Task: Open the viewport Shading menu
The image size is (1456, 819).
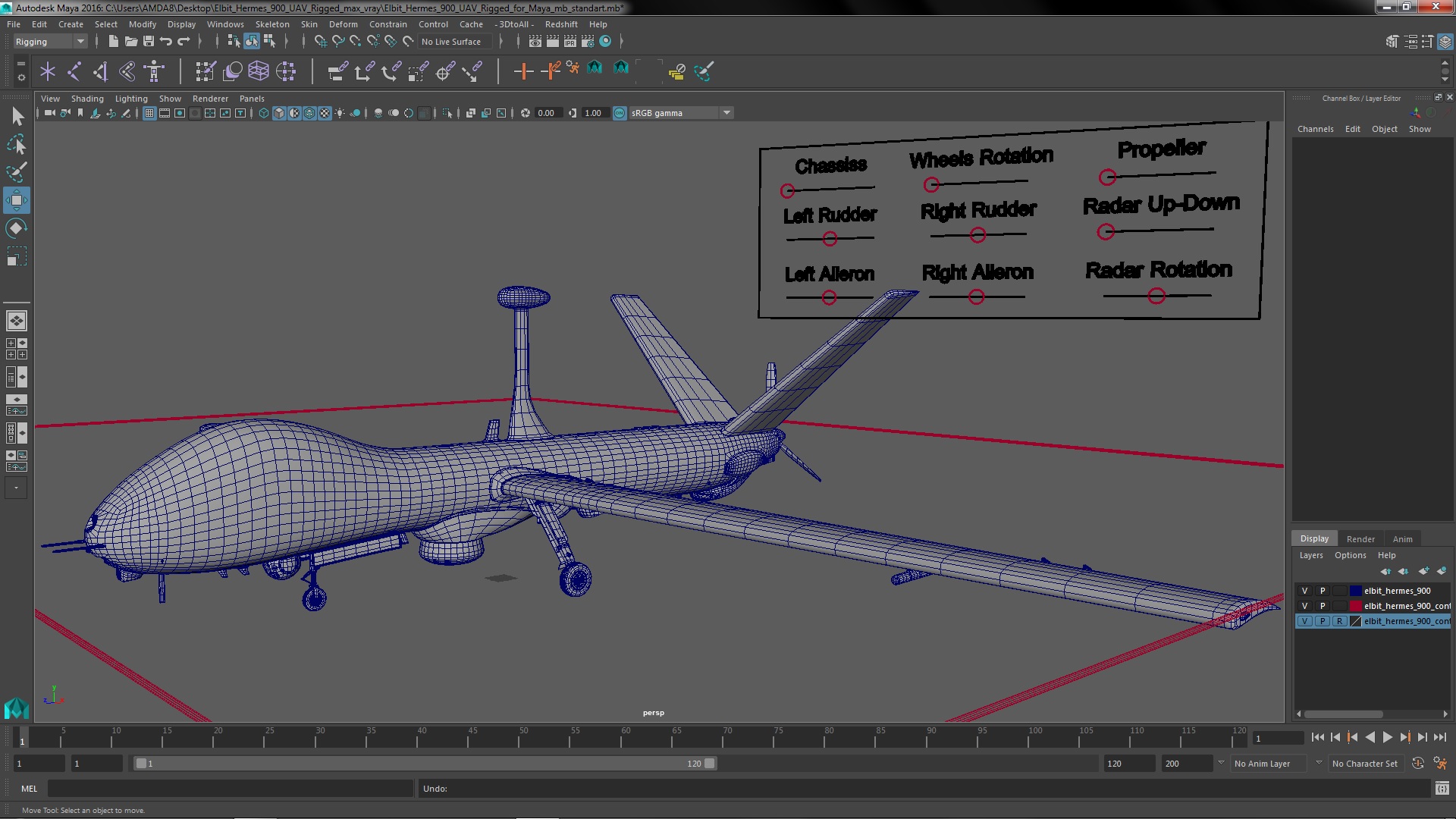Action: 87,99
